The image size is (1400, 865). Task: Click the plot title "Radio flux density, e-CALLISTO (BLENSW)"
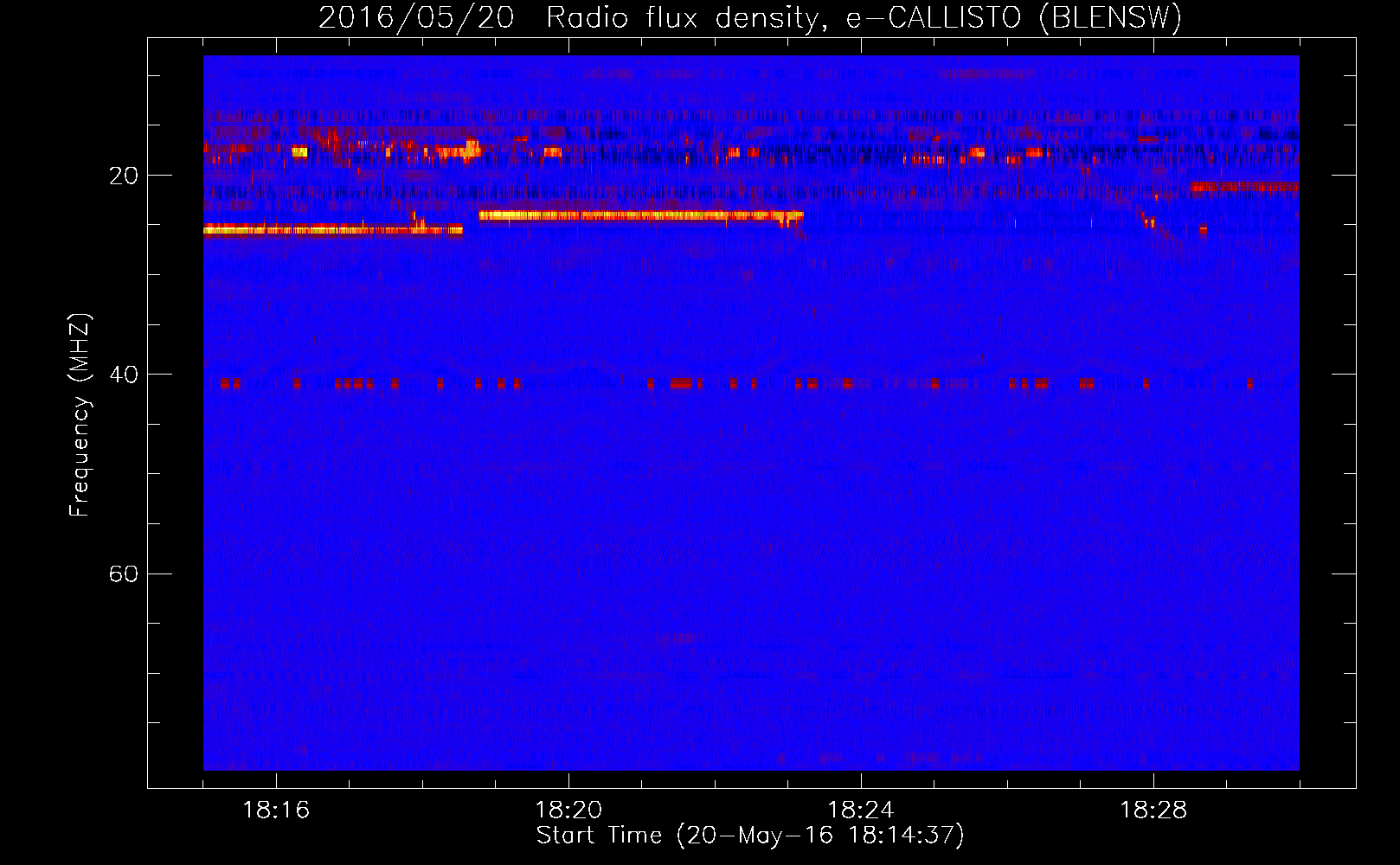tap(864, 17)
